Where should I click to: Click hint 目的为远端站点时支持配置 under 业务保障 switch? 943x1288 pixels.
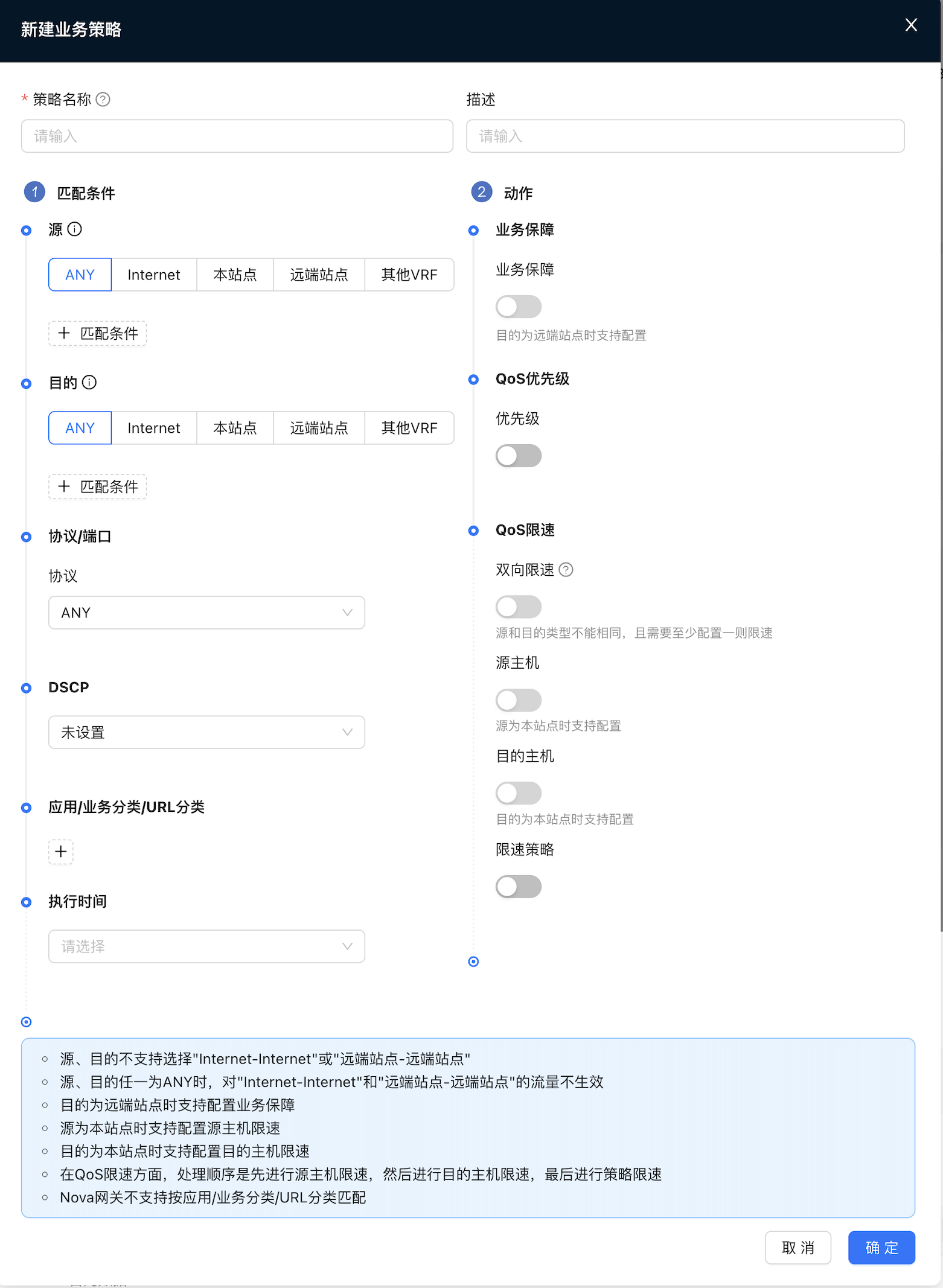[571, 335]
